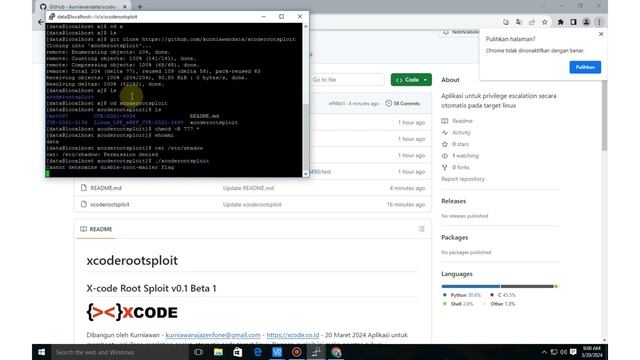Click the blue Python language bar

(x=470, y=287)
